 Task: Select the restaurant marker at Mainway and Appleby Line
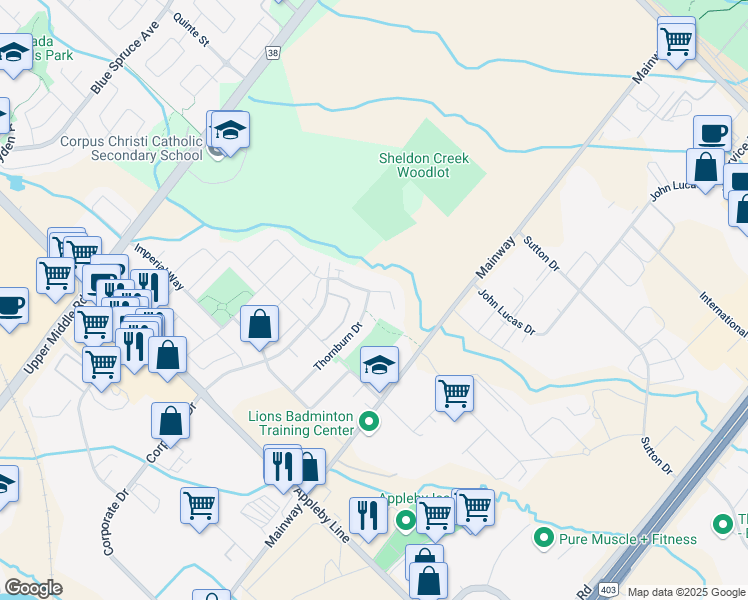click(282, 464)
